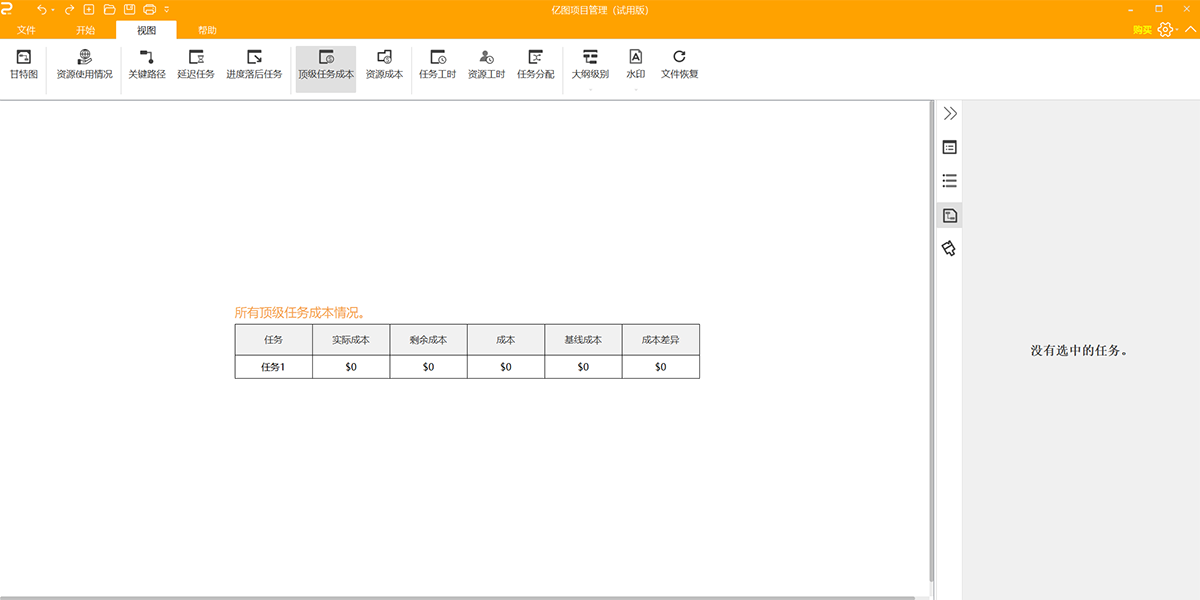
Task: View the task allocation report
Action: point(538,67)
